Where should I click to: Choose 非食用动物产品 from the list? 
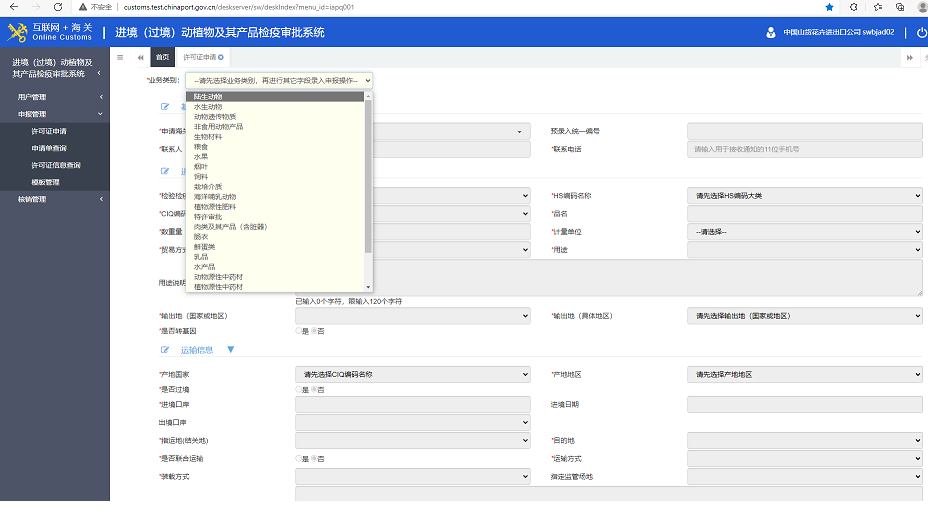pos(275,127)
